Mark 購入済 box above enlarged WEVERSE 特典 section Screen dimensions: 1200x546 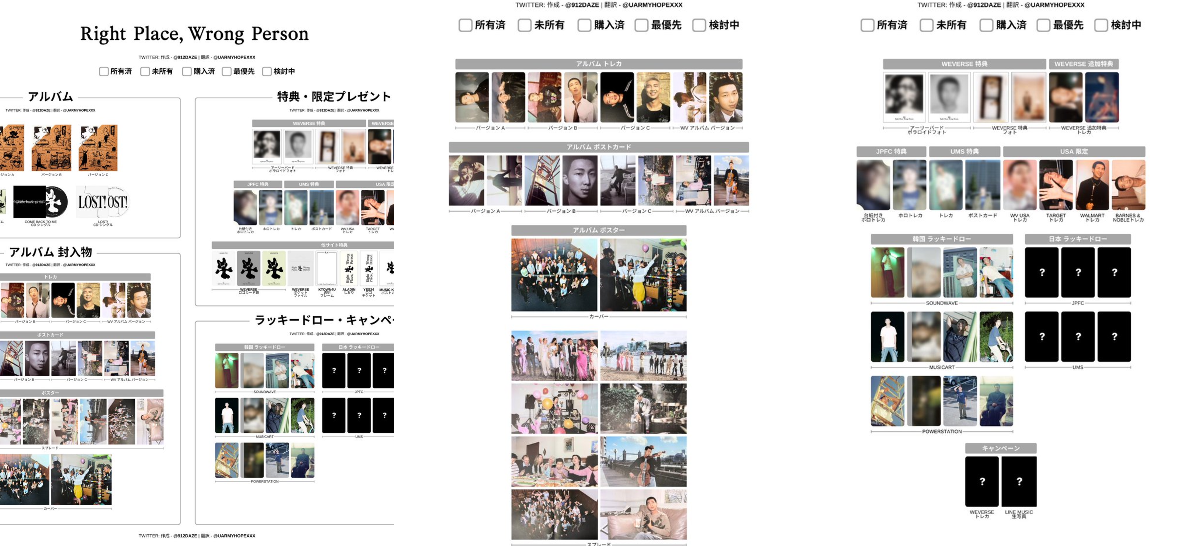(986, 25)
